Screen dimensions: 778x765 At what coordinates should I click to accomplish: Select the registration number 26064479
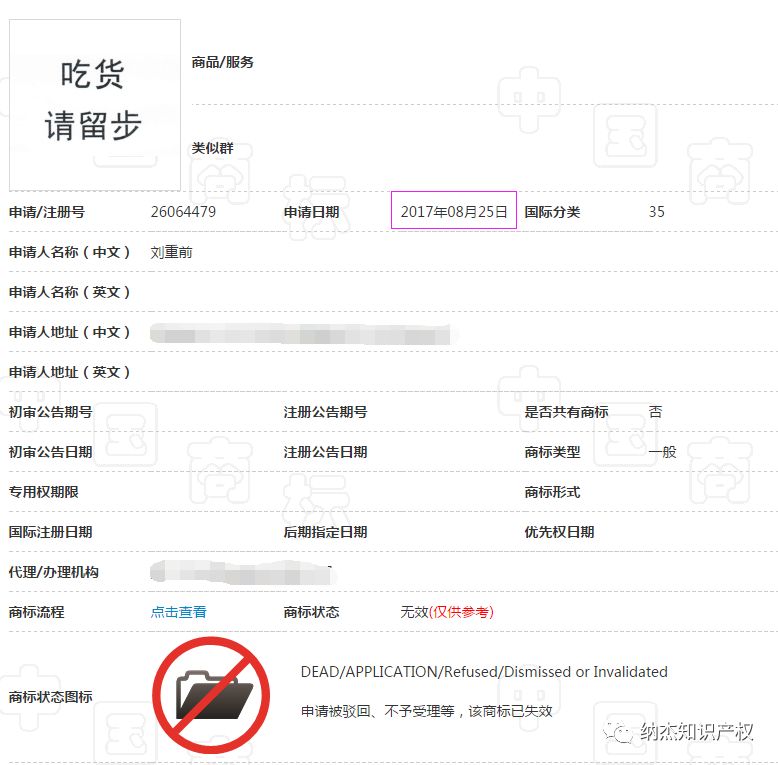pos(183,212)
